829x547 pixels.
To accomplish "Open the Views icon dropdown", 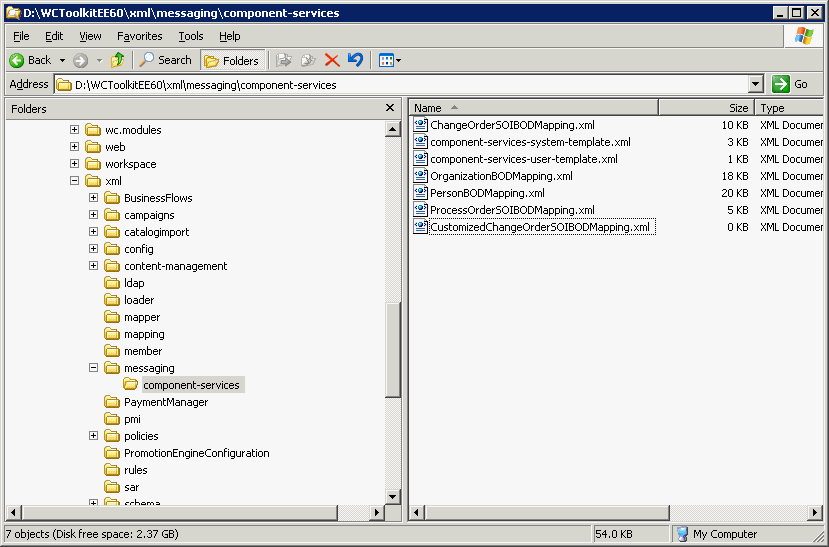I will (390, 60).
